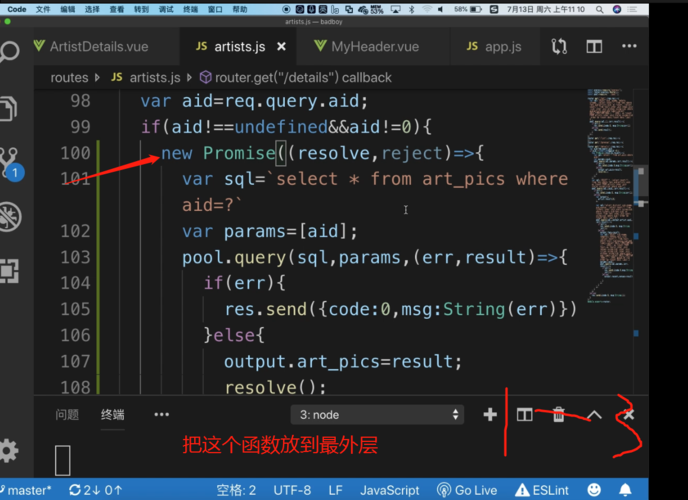This screenshot has height=500, width=688.
Task: Start the Go Live server
Action: (467, 490)
